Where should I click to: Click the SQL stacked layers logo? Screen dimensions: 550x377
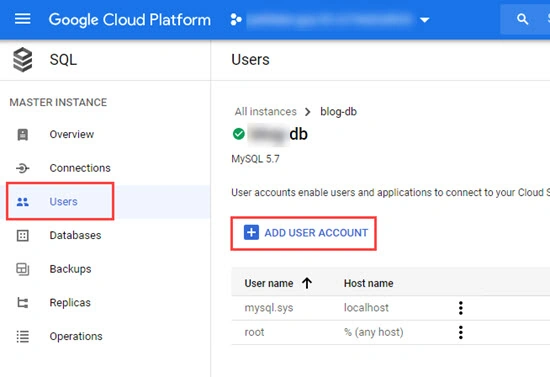coord(23,60)
